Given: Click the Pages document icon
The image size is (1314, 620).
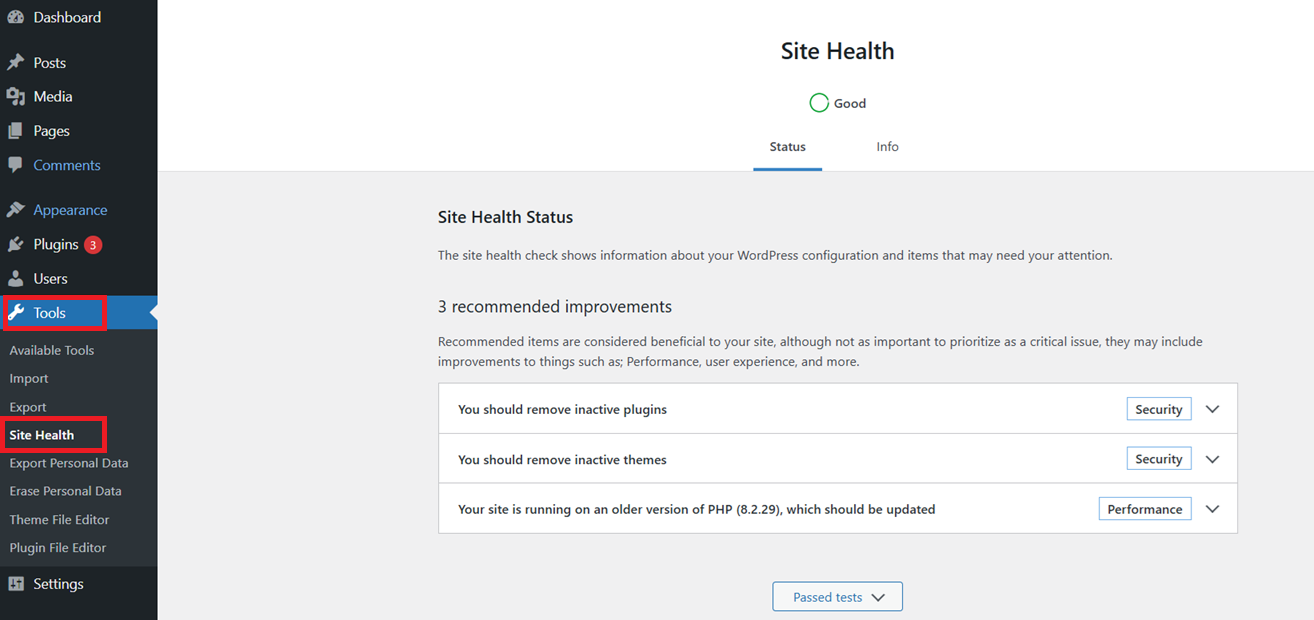Looking at the screenshot, I should tap(15, 131).
